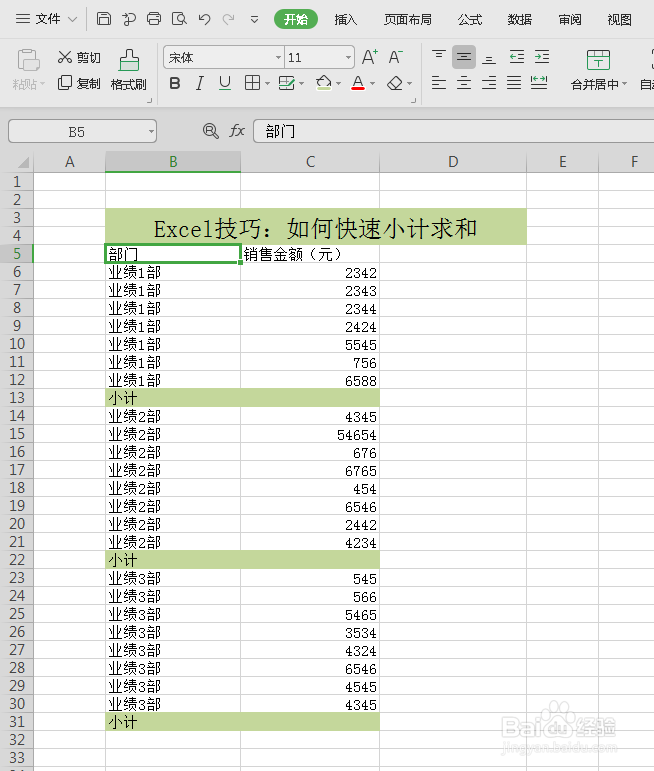This screenshot has width=654, height=771.
Task: Toggle Underline formatting
Action: [225, 83]
